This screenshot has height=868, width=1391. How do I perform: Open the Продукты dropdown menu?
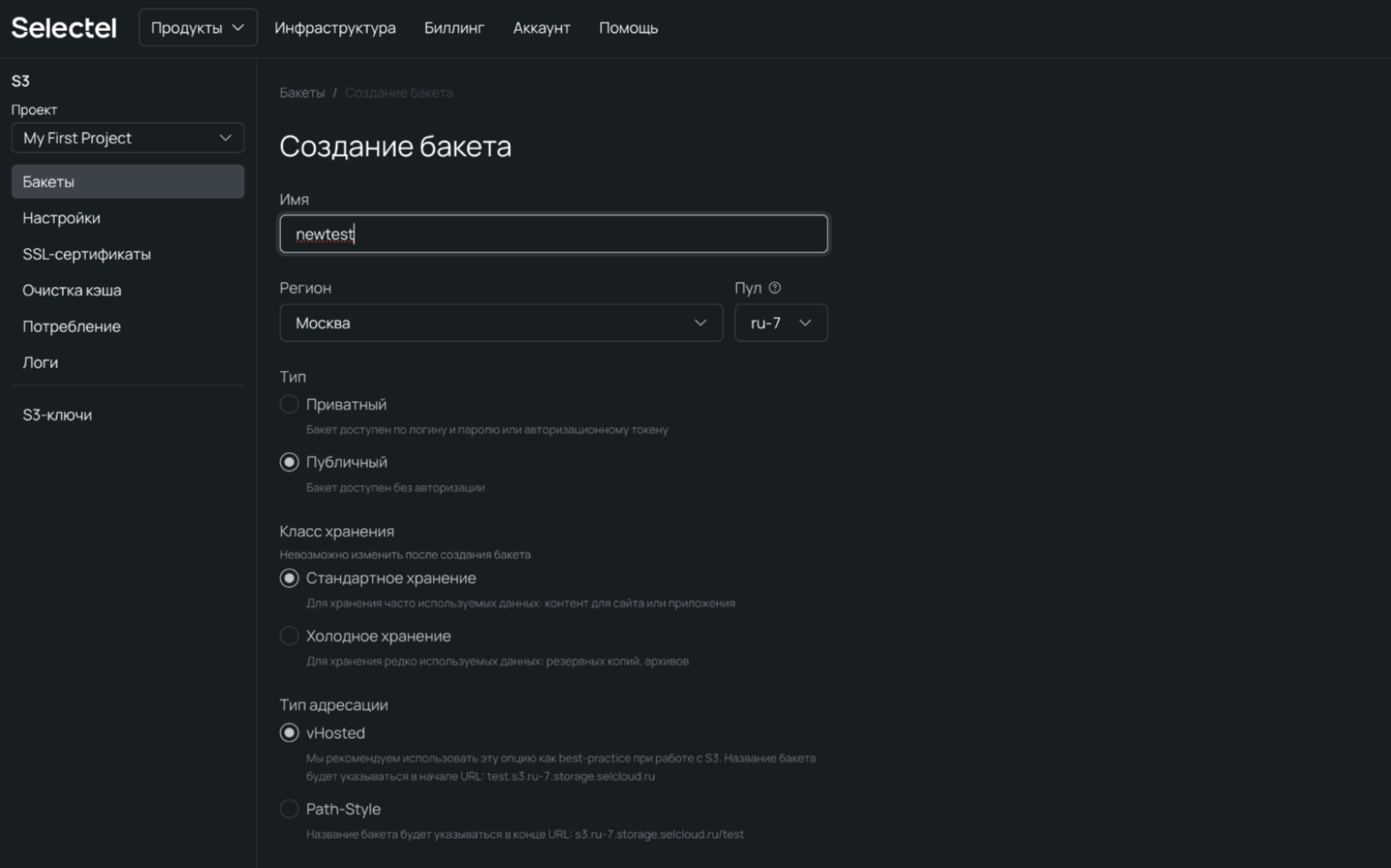pos(198,28)
